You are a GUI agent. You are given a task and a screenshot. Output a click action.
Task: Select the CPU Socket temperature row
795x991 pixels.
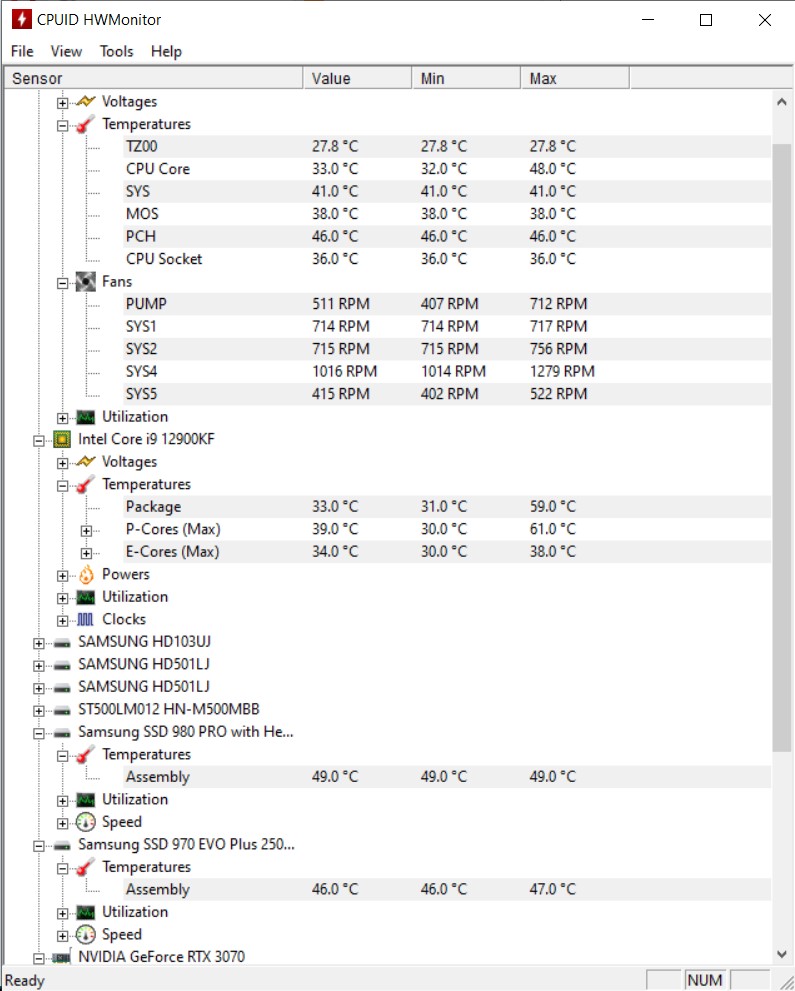click(x=164, y=259)
